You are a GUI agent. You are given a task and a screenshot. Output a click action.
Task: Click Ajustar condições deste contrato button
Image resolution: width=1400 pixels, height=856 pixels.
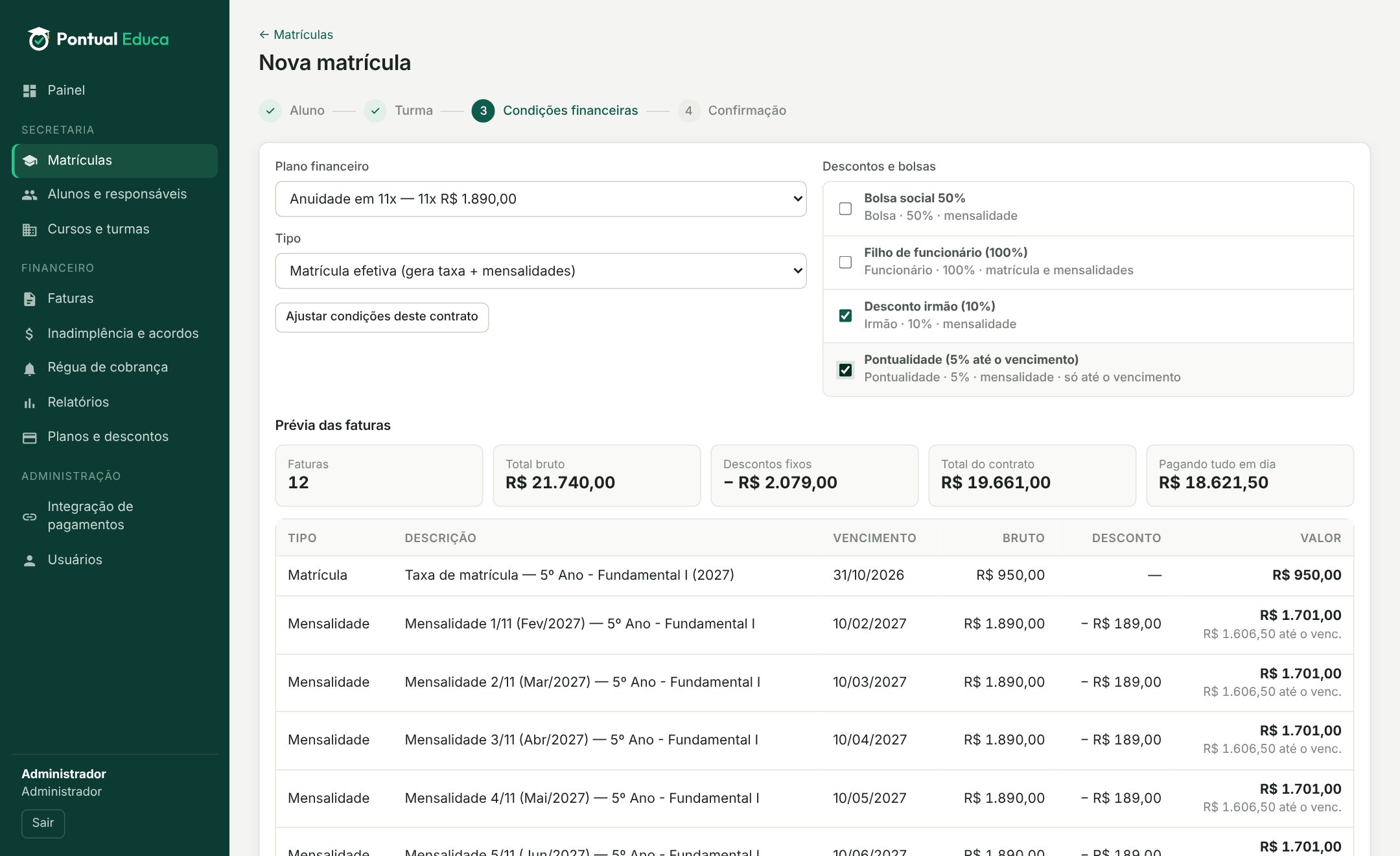tap(382, 317)
